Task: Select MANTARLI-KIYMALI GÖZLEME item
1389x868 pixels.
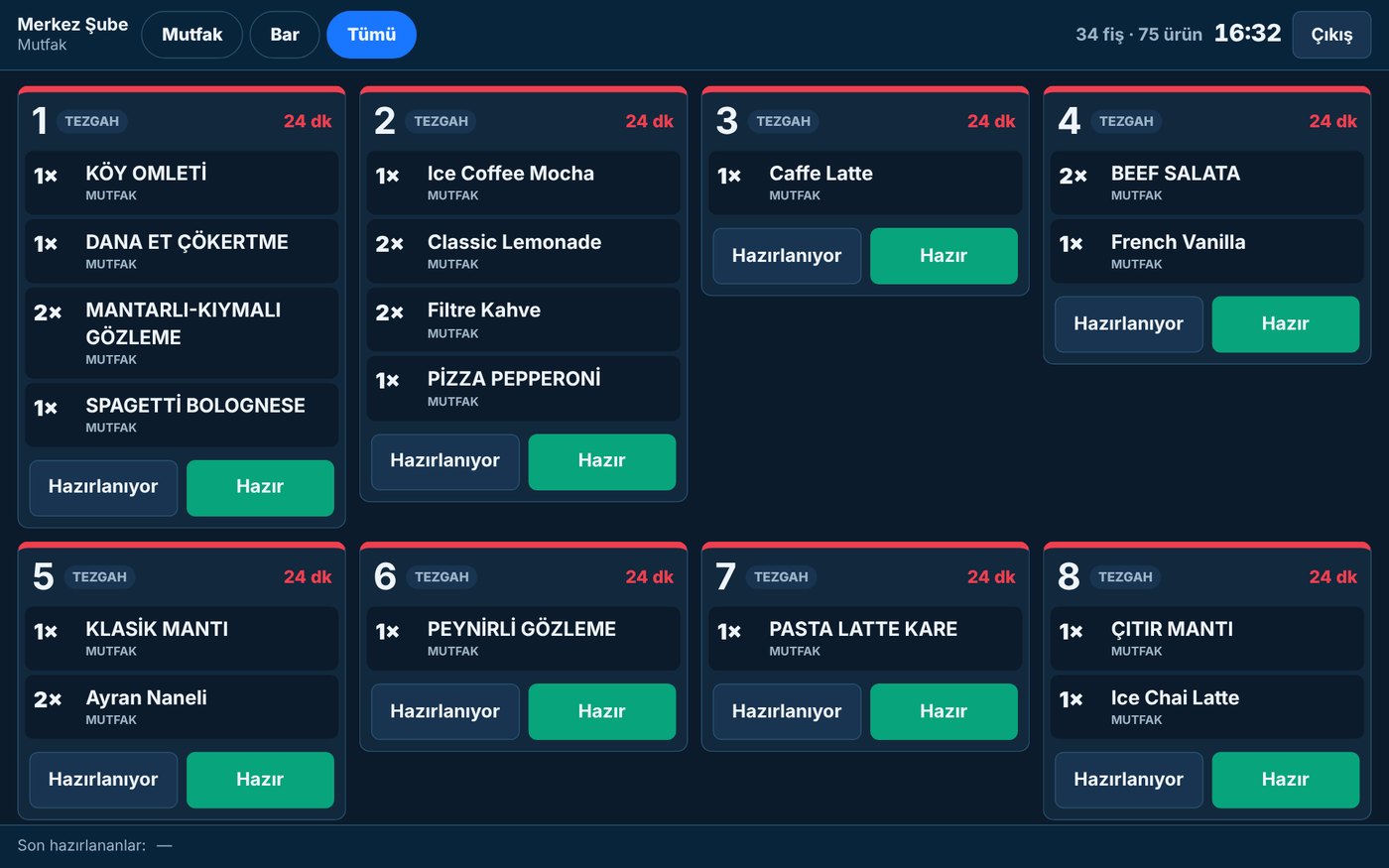Action: 182,333
